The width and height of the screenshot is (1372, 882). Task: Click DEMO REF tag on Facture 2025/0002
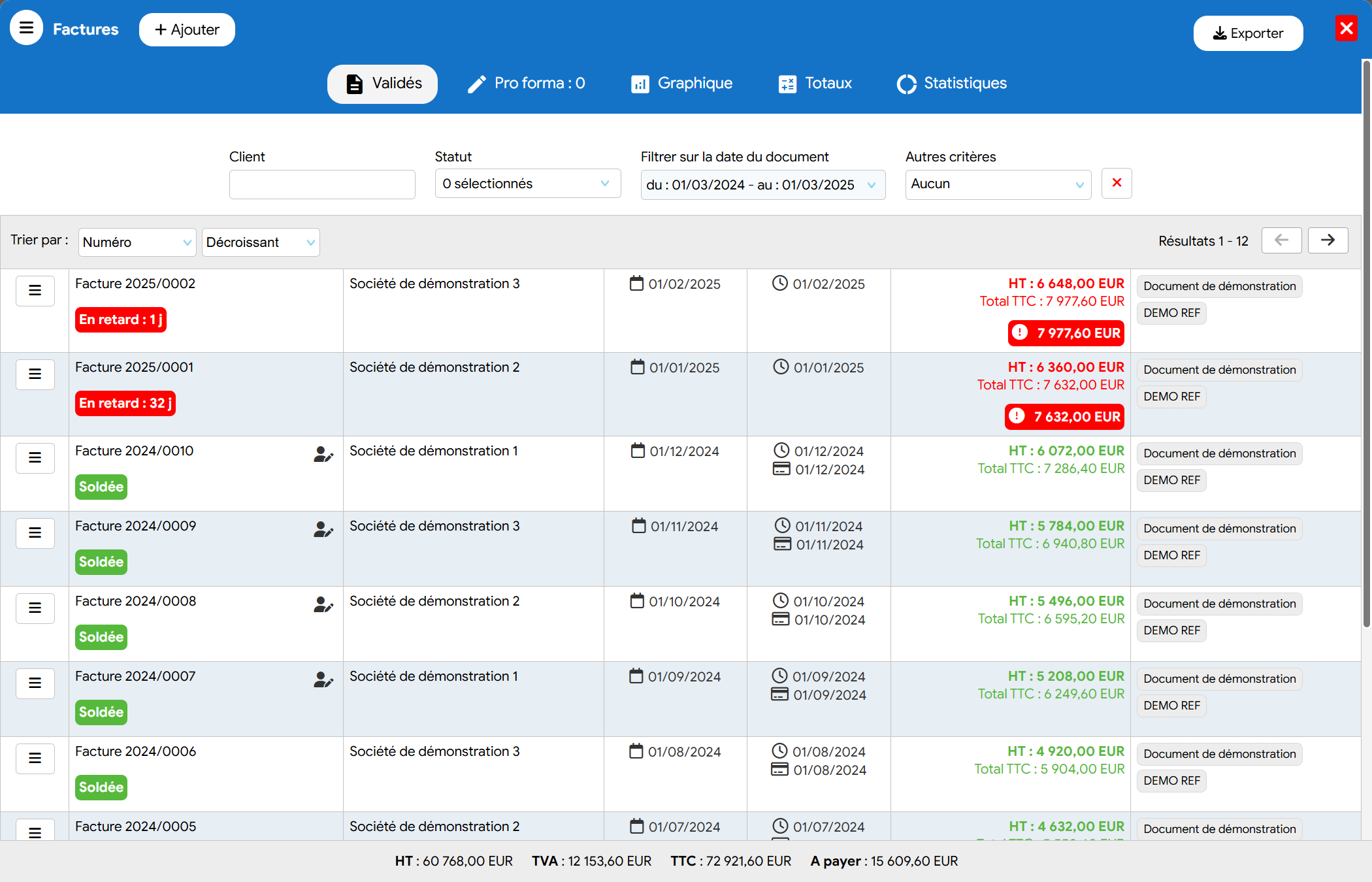(1171, 313)
